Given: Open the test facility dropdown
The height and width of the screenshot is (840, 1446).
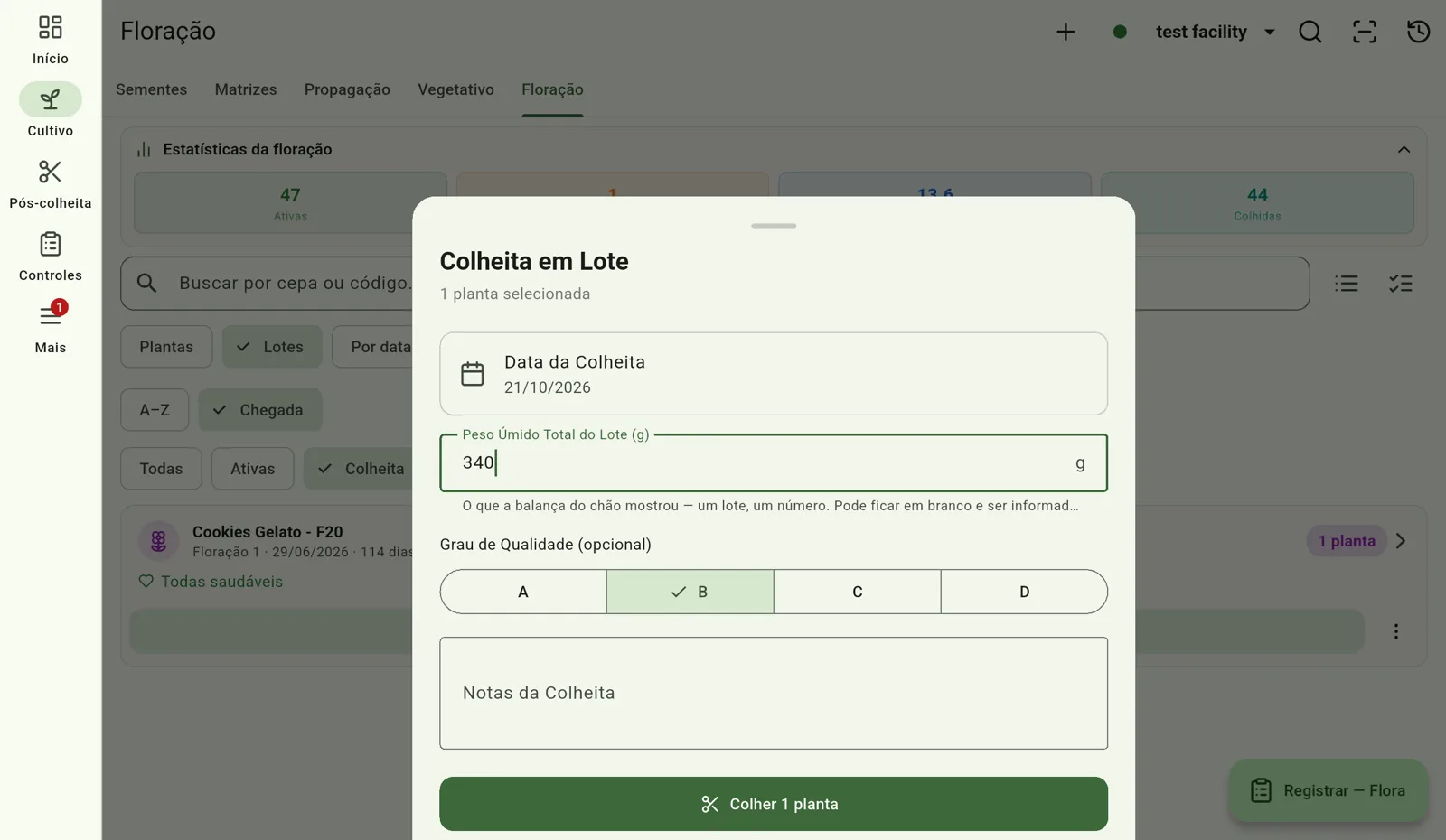Looking at the screenshot, I should click(x=1215, y=32).
